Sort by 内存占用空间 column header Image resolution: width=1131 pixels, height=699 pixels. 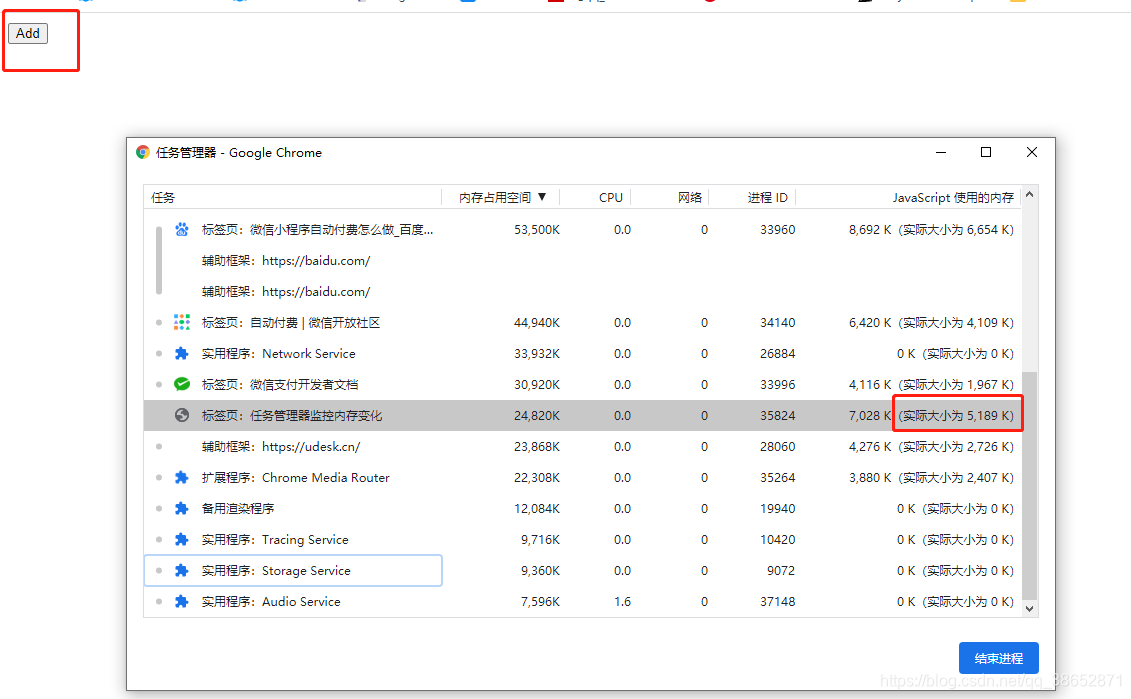[501, 198]
